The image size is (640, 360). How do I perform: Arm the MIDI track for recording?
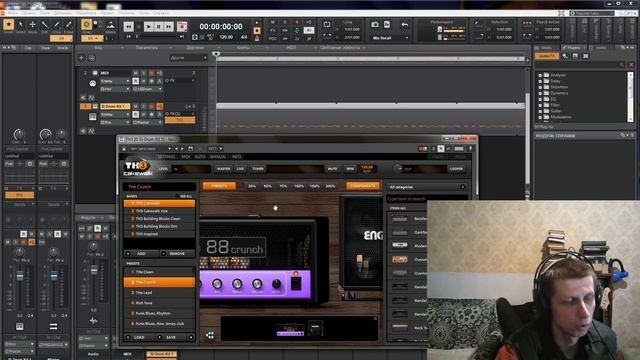click(151, 73)
